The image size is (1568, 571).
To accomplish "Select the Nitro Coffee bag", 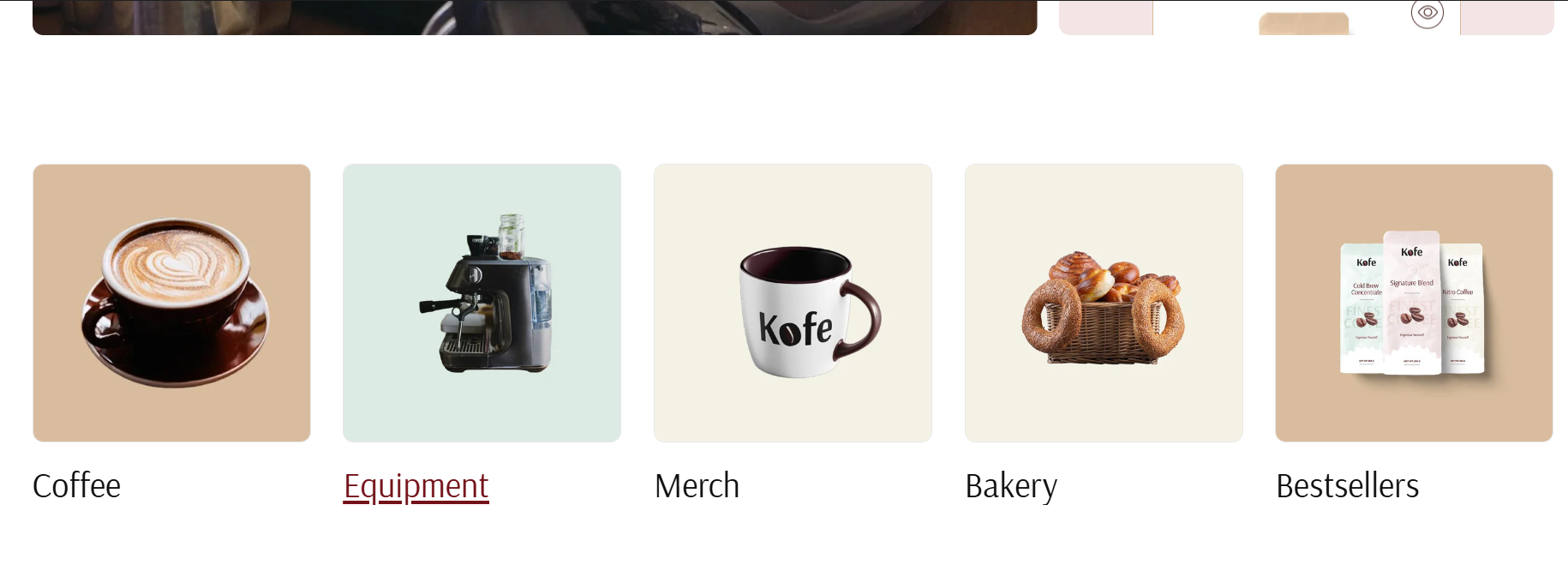I will click(1462, 308).
